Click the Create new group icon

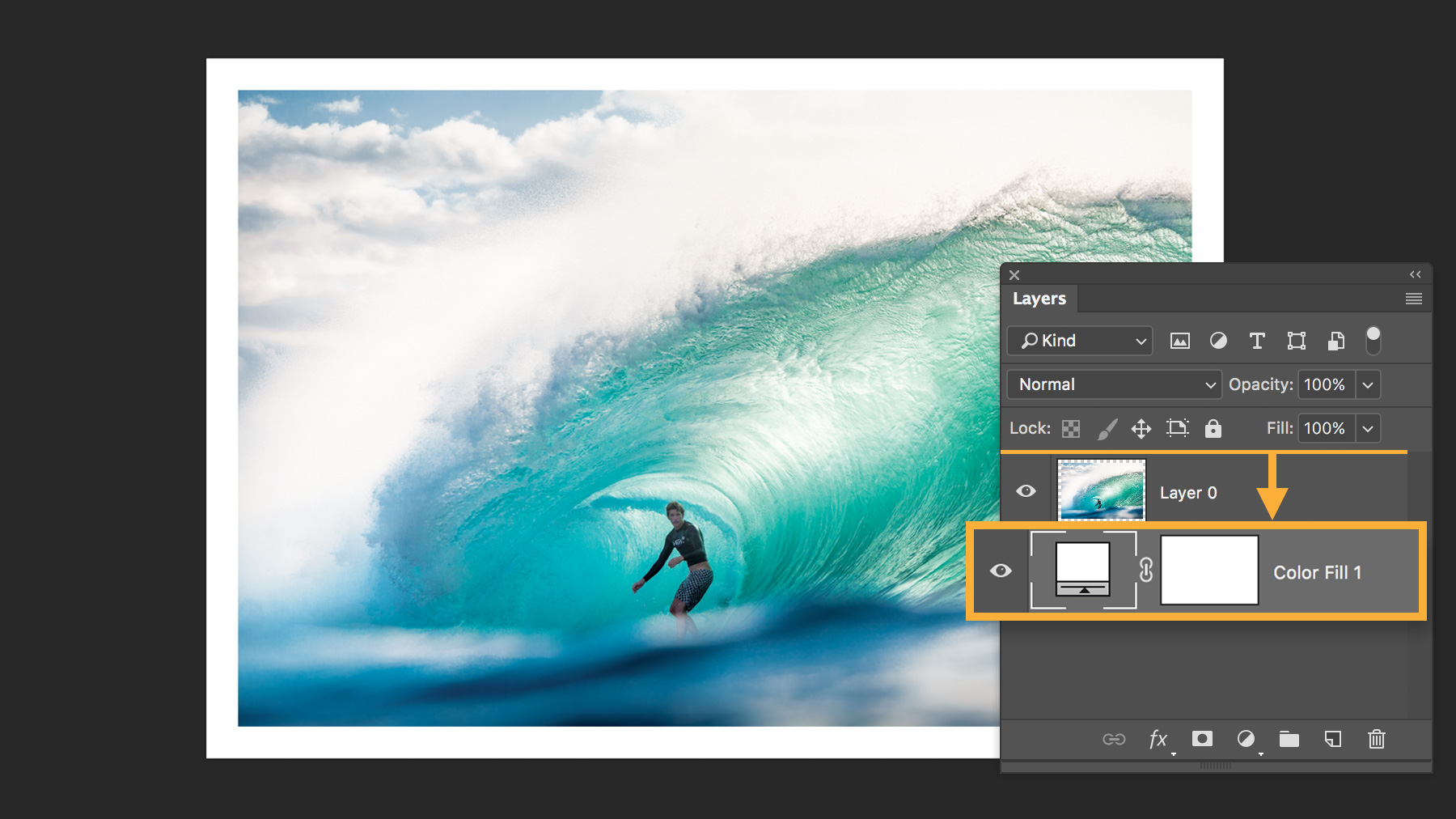[1289, 739]
